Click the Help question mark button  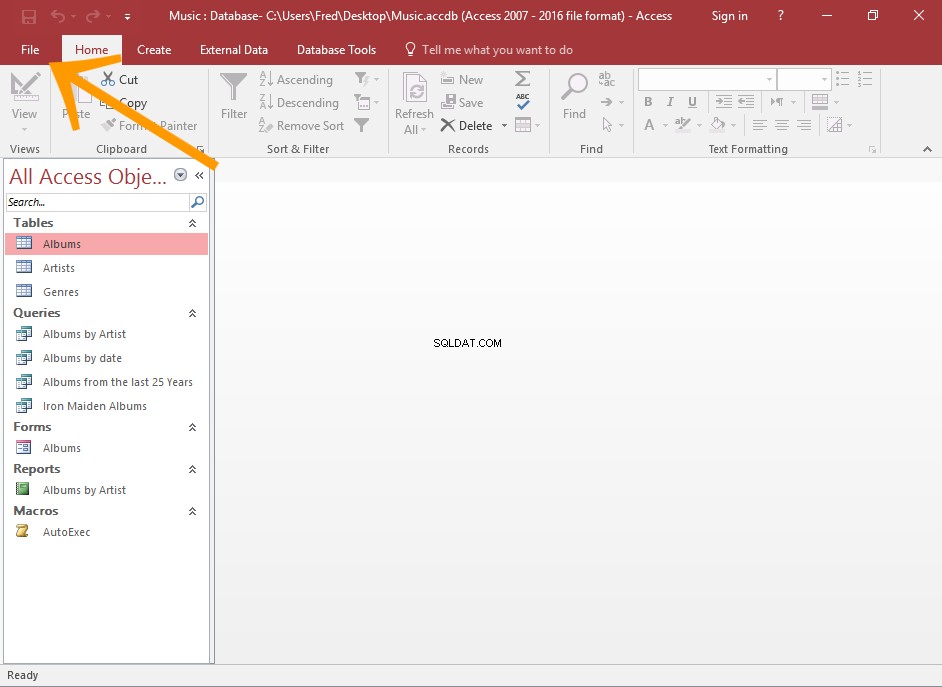click(x=780, y=16)
